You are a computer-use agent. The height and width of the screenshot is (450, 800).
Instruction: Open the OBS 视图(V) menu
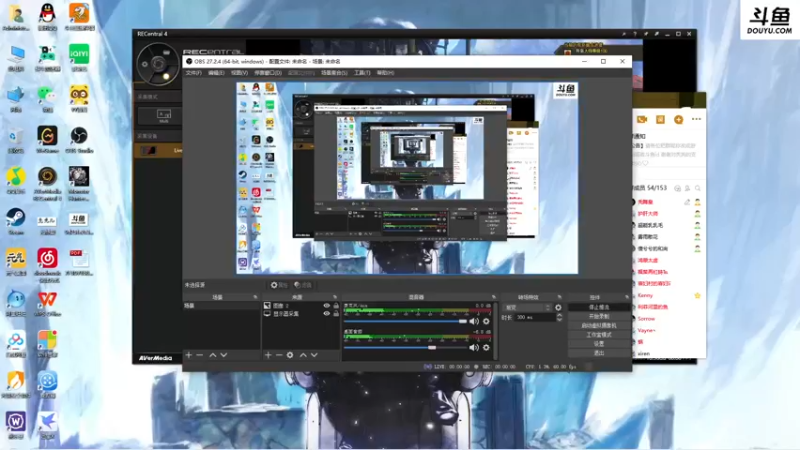point(239,73)
